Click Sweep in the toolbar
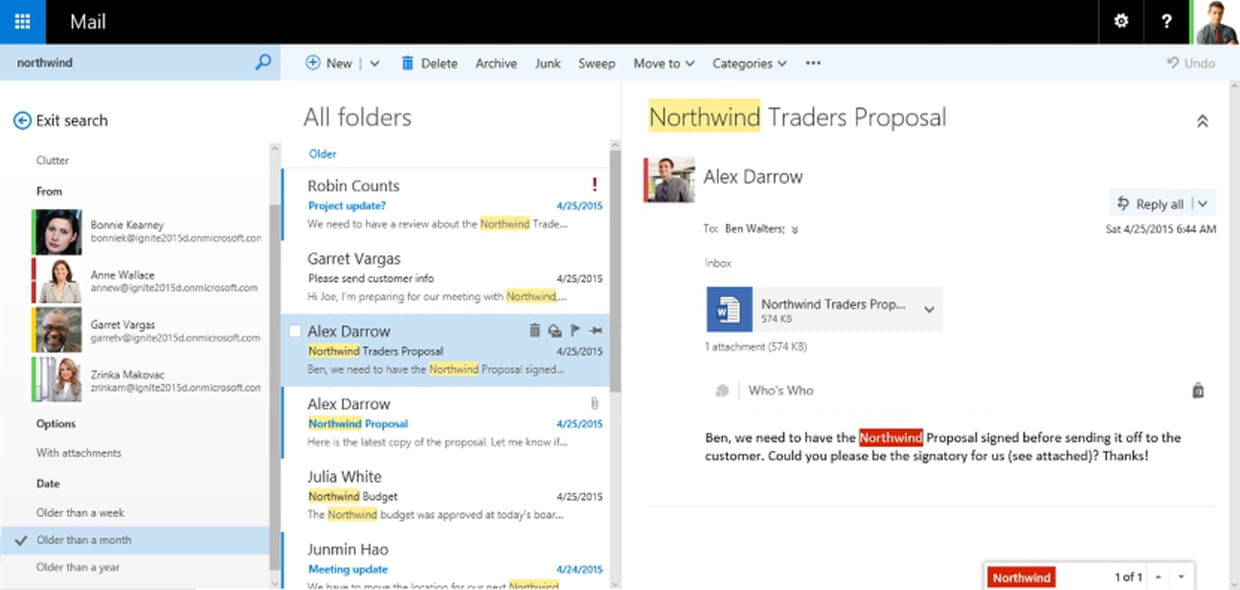1240x590 pixels. 596,63
